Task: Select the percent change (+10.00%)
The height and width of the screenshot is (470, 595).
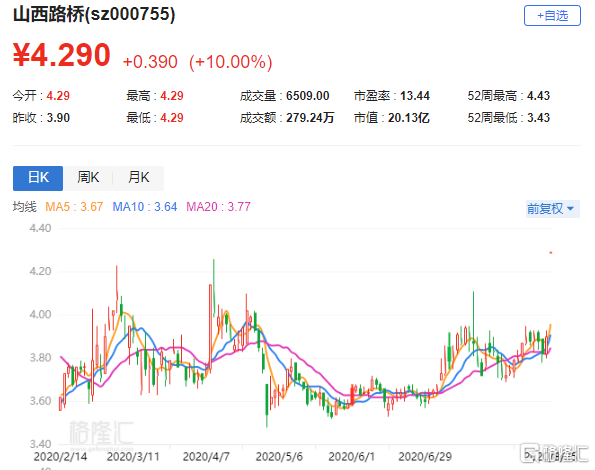Action: click(231, 62)
